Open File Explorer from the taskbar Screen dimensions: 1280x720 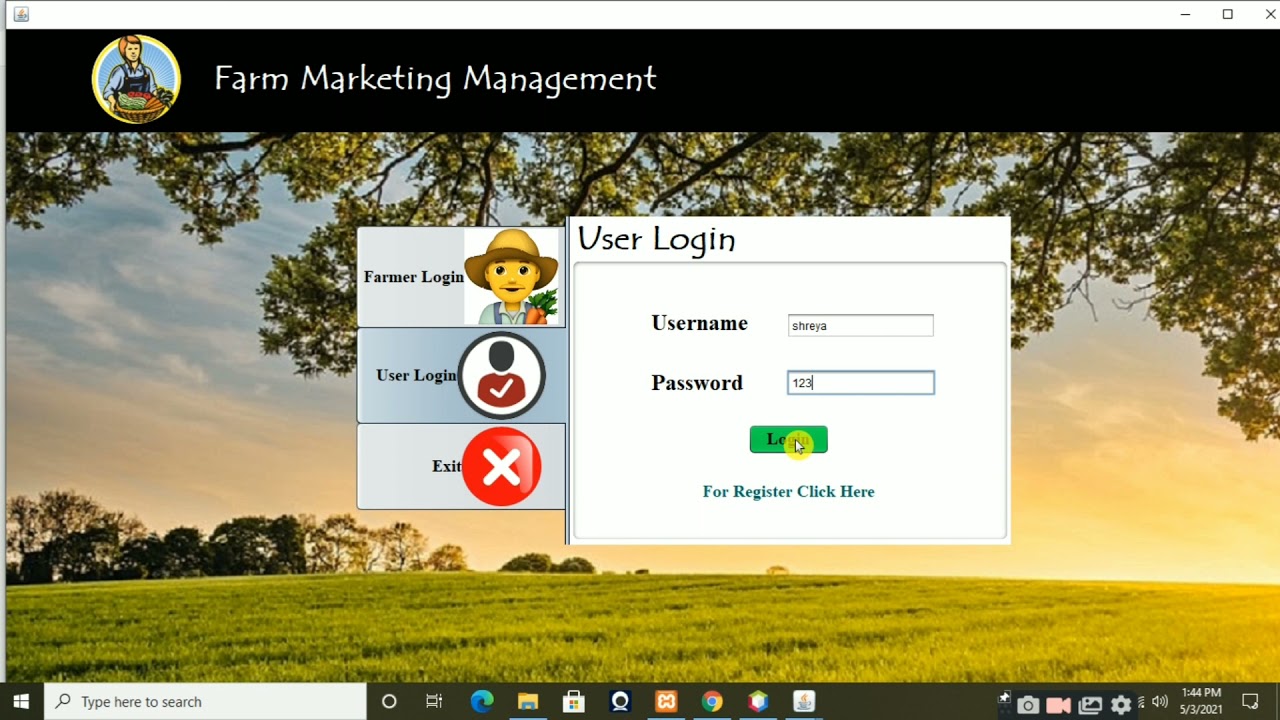[x=527, y=701]
